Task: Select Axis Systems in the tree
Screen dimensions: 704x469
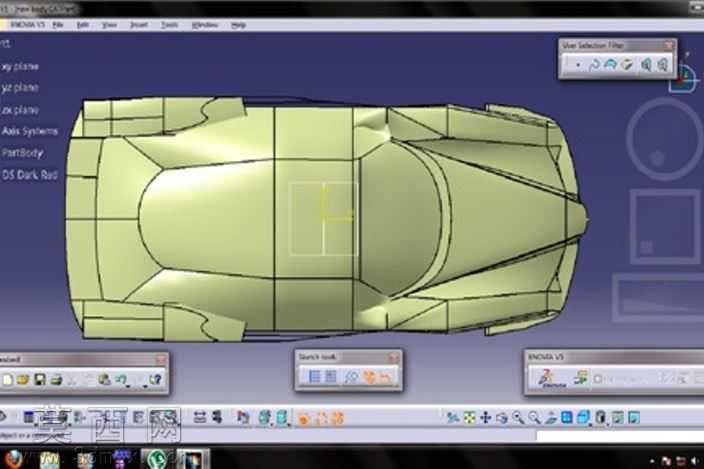Action: [x=30, y=131]
